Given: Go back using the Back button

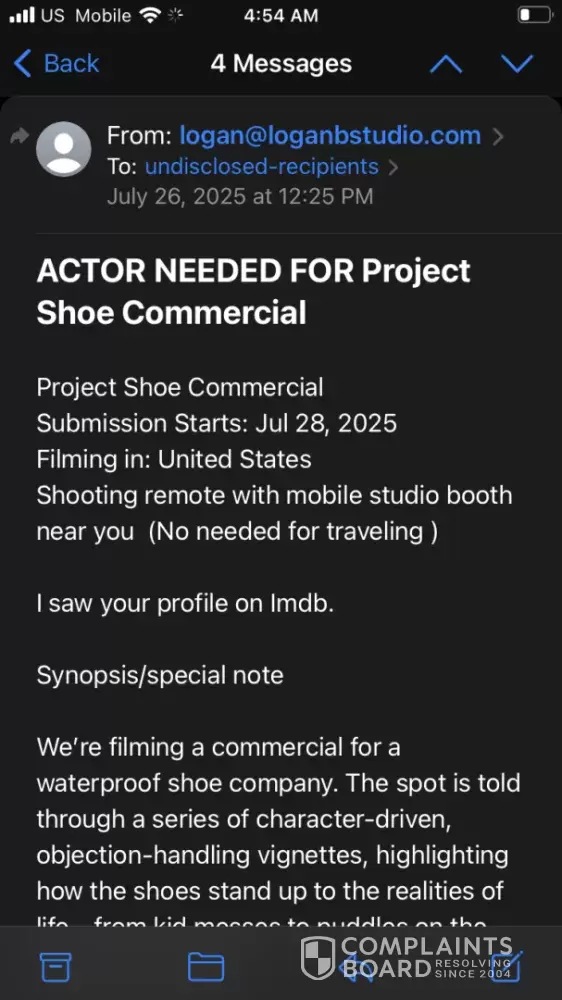Looking at the screenshot, I should point(56,64).
